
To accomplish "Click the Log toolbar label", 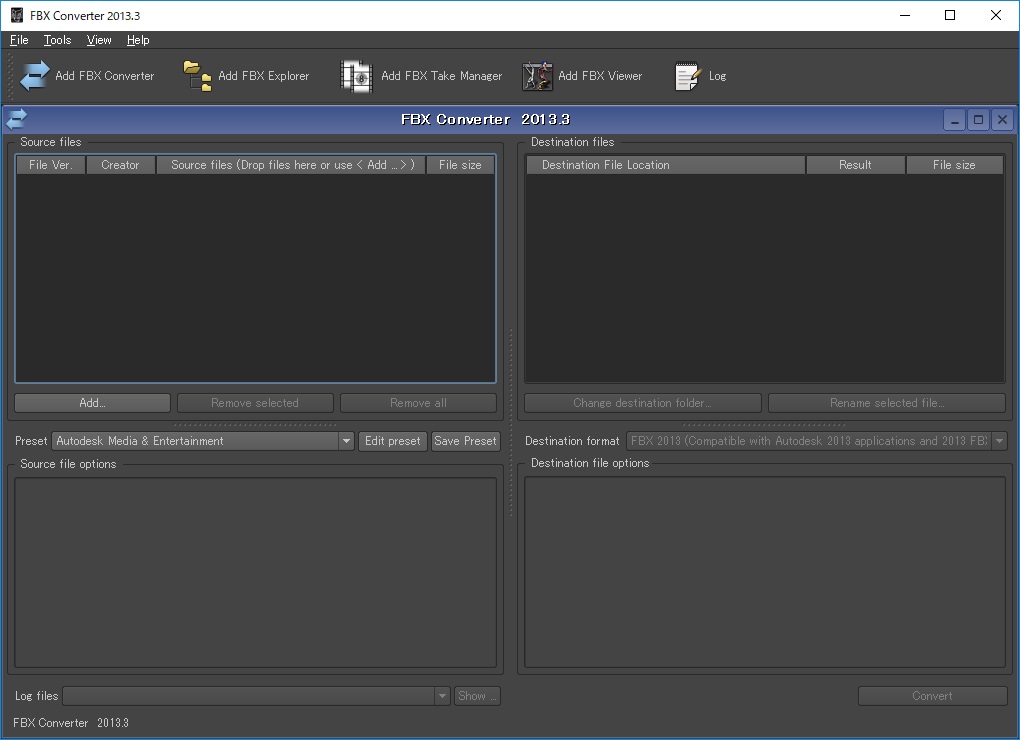I will click(718, 76).
